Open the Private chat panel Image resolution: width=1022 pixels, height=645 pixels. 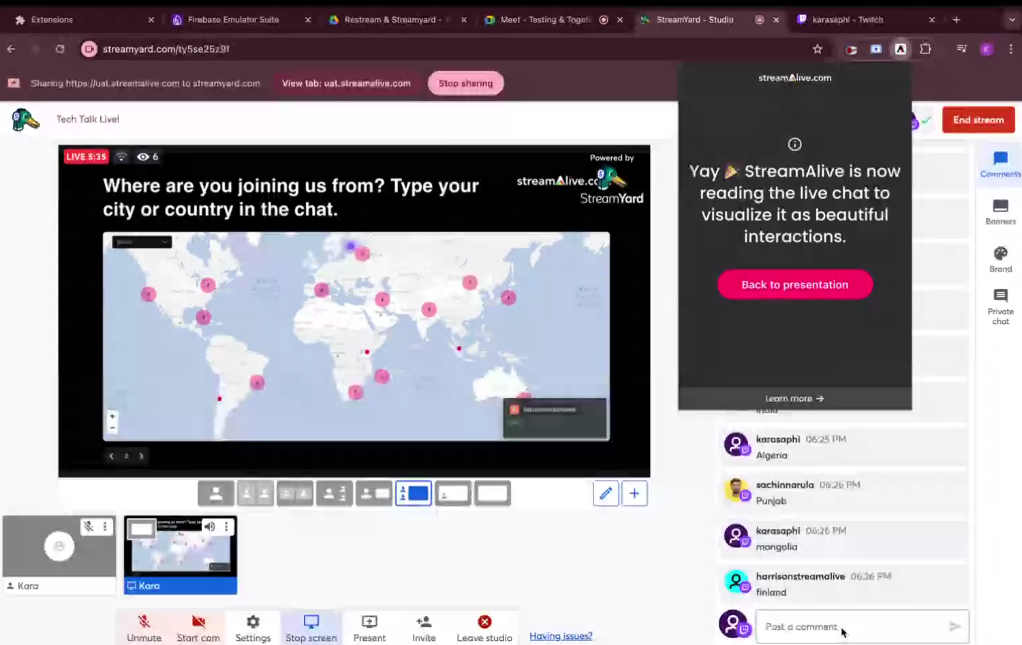pyautogui.click(x=1000, y=307)
